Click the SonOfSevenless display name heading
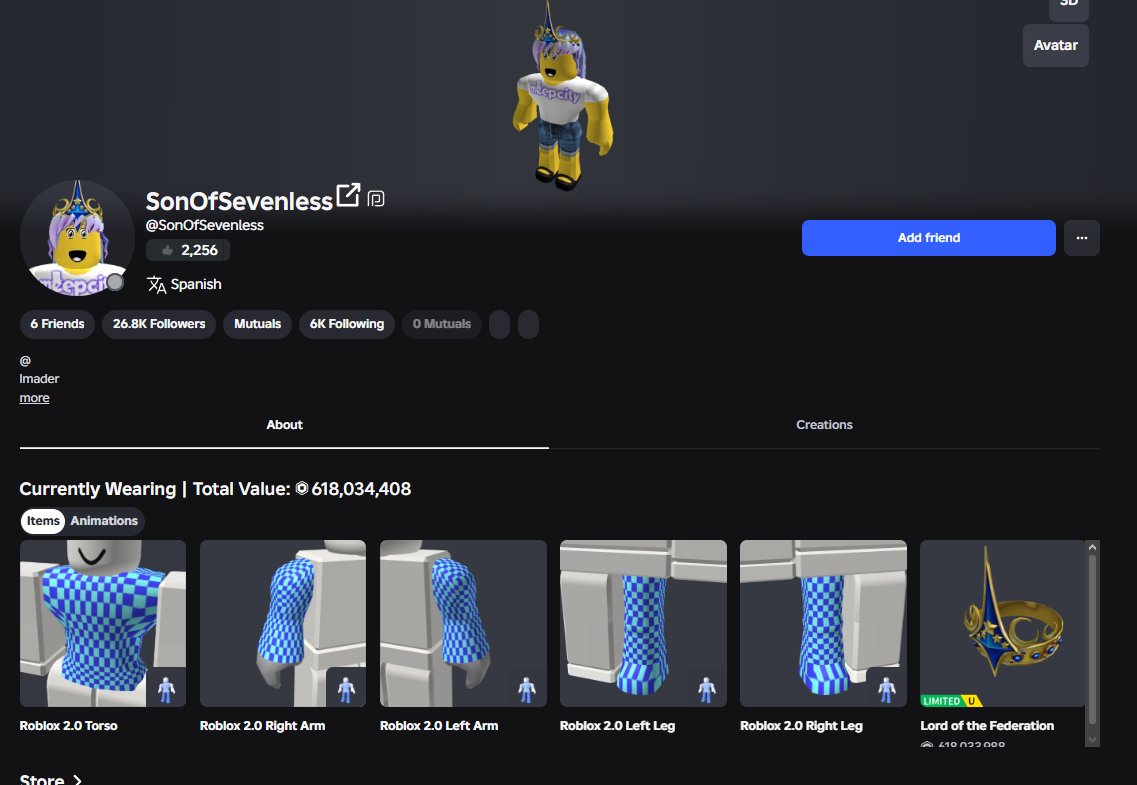Screen dimensions: 1137x785 pyautogui.click(x=239, y=201)
